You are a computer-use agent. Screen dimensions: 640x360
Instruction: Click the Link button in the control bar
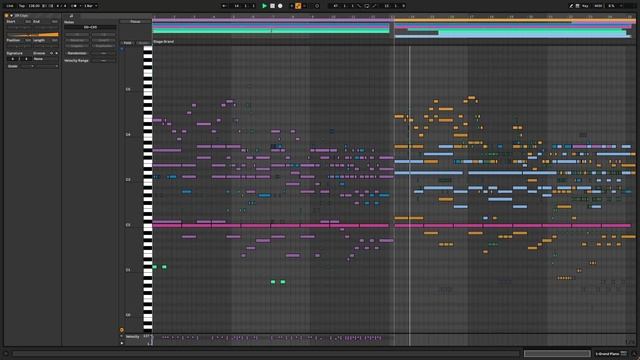point(10,6)
